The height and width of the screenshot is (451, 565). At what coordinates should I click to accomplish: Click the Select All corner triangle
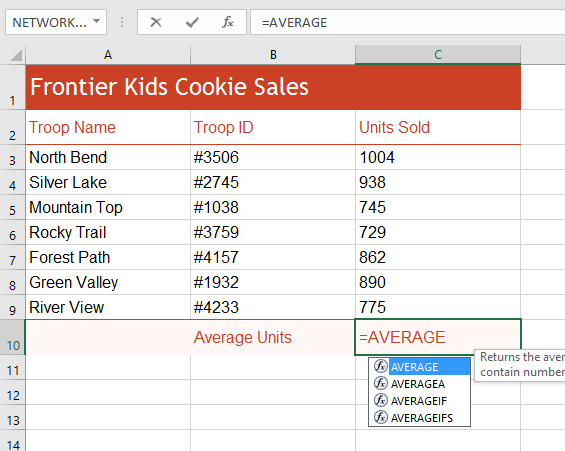16,55
